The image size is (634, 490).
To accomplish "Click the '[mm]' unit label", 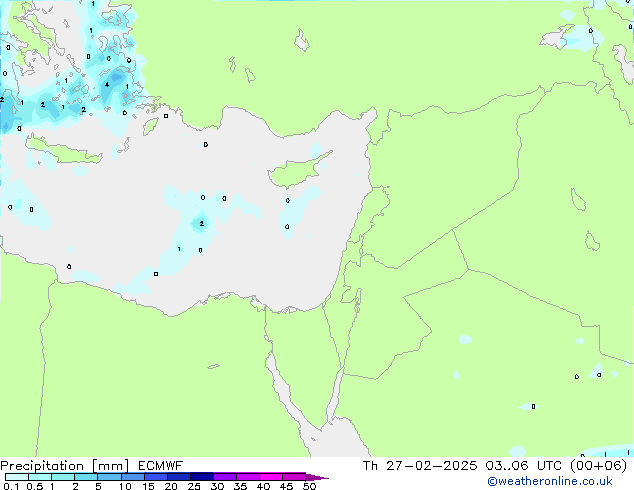I will pyautogui.click(x=110, y=466).
